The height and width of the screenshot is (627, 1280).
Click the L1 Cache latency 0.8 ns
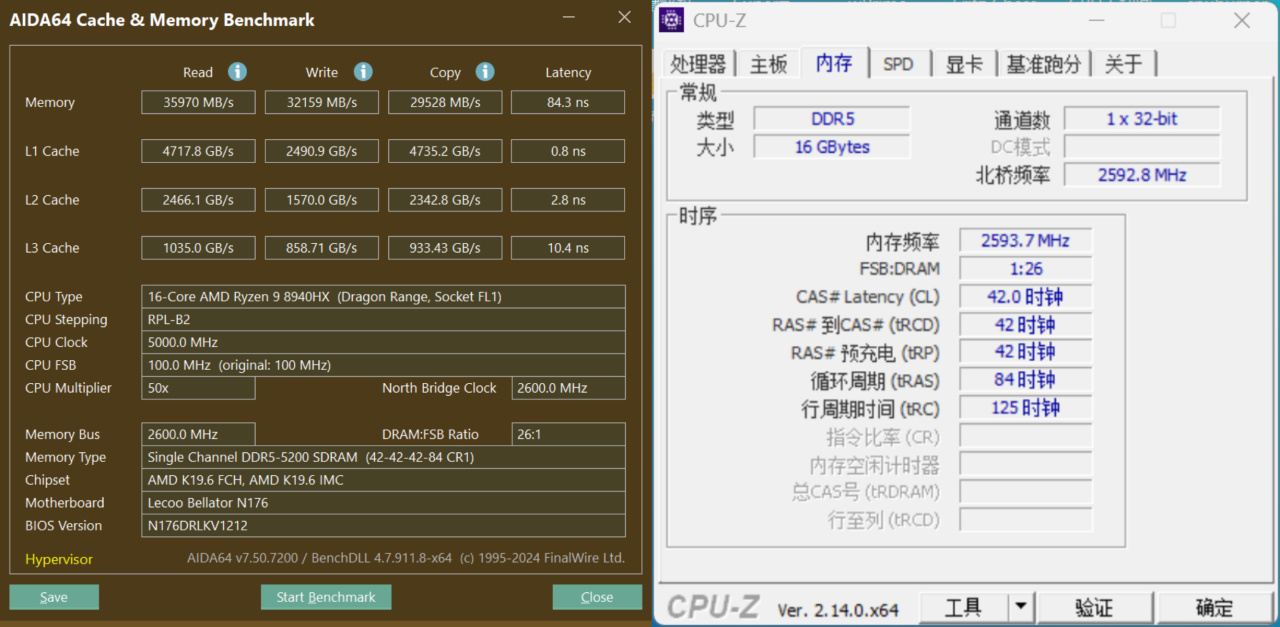tap(568, 151)
